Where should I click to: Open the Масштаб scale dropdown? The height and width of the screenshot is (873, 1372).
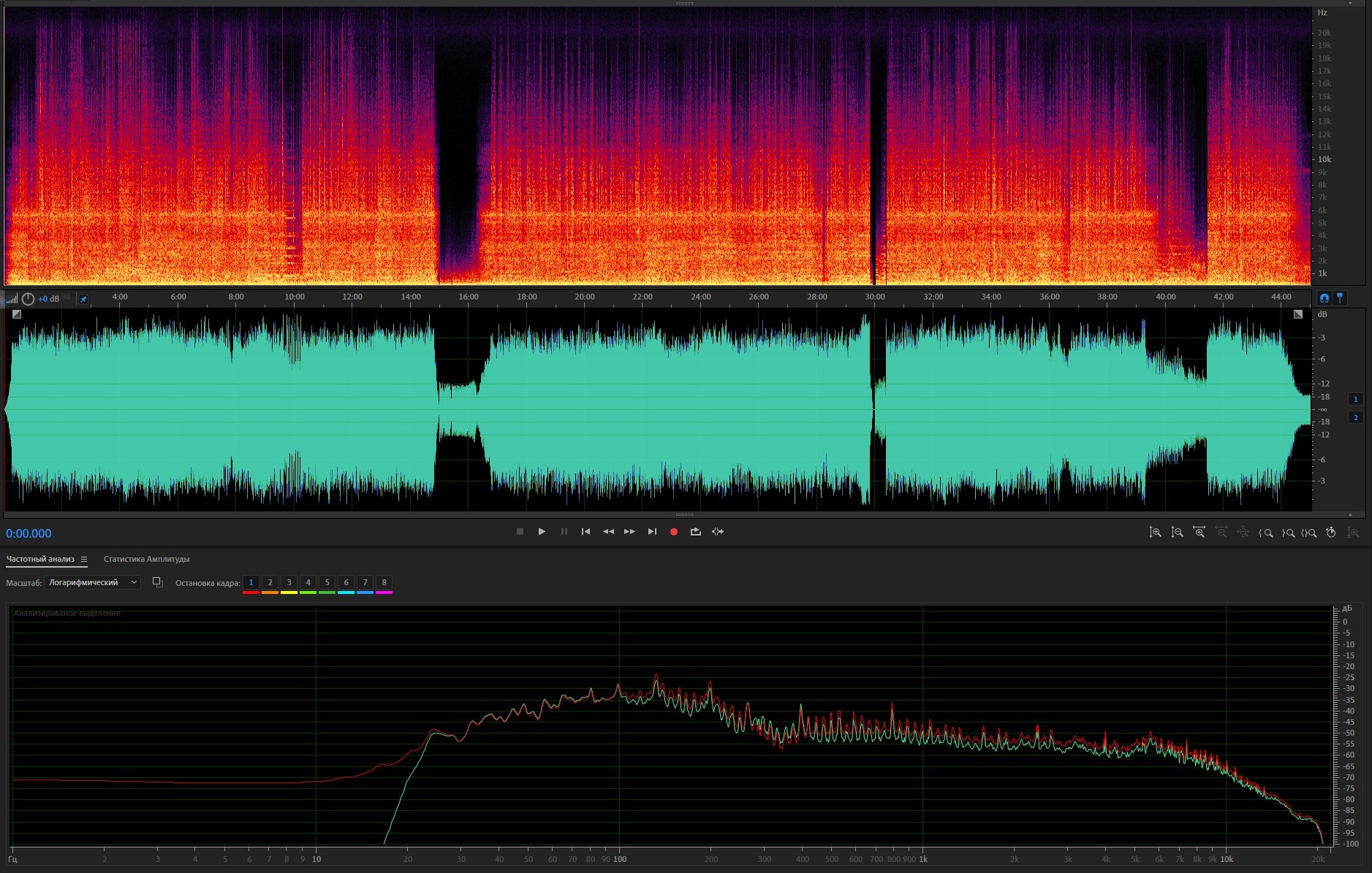(x=92, y=582)
